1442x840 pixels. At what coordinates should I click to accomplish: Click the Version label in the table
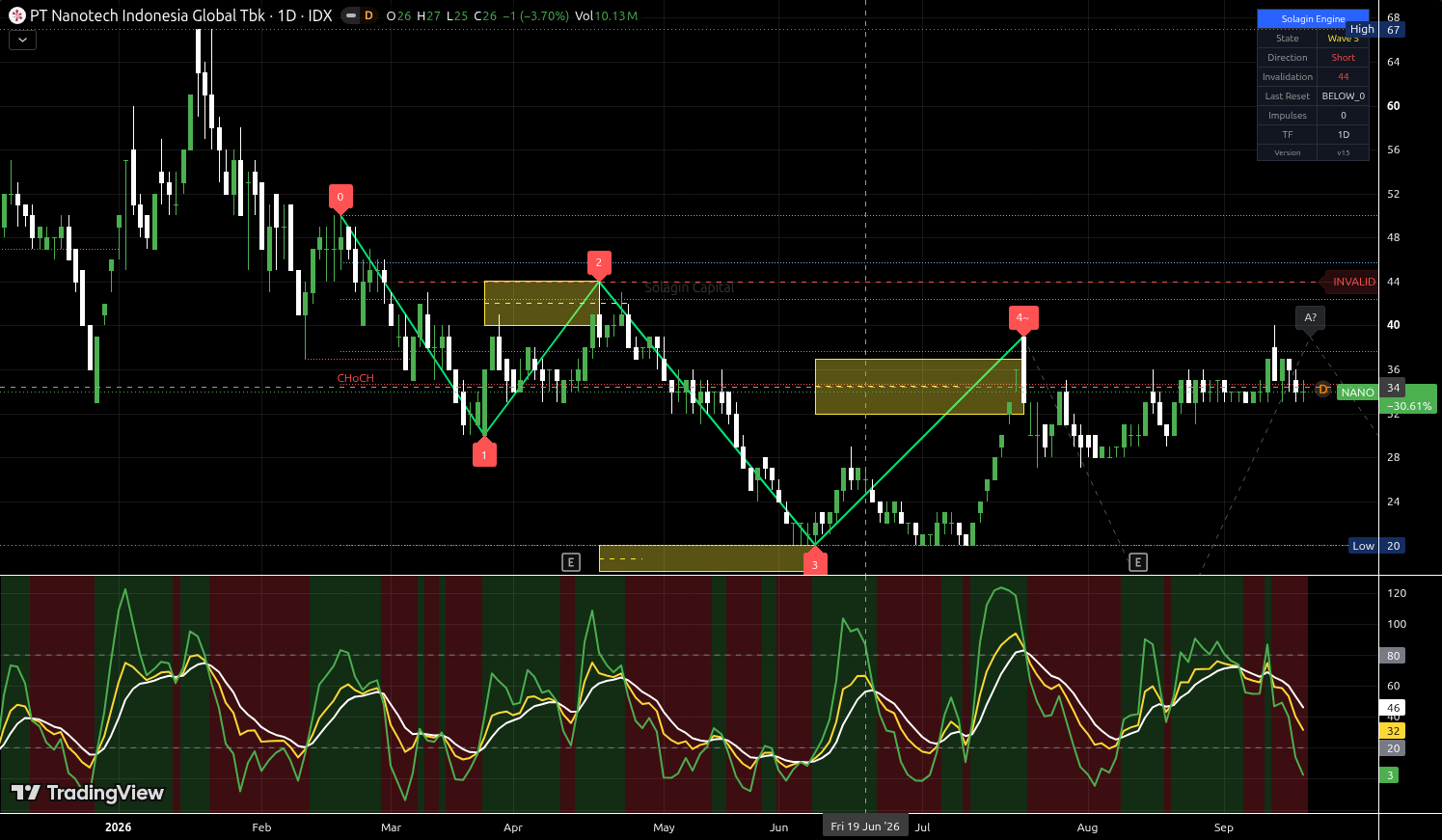[1288, 152]
